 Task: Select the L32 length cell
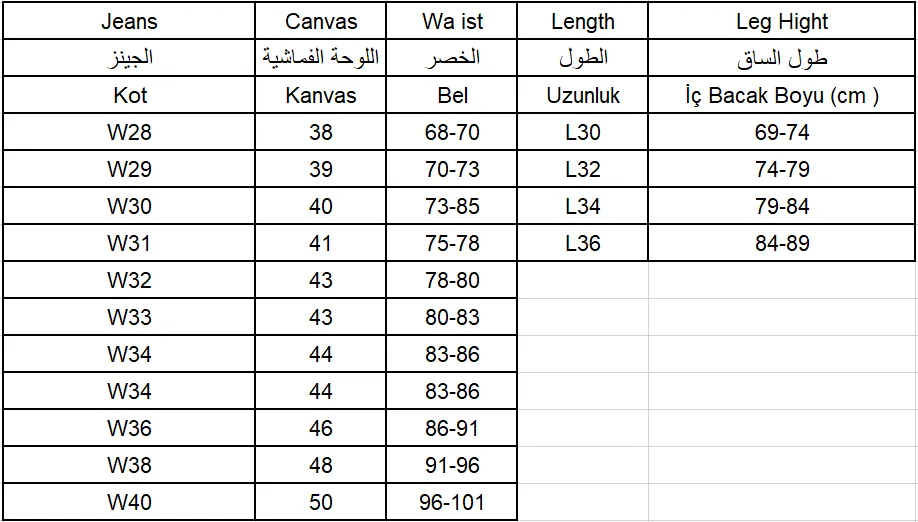coord(582,169)
